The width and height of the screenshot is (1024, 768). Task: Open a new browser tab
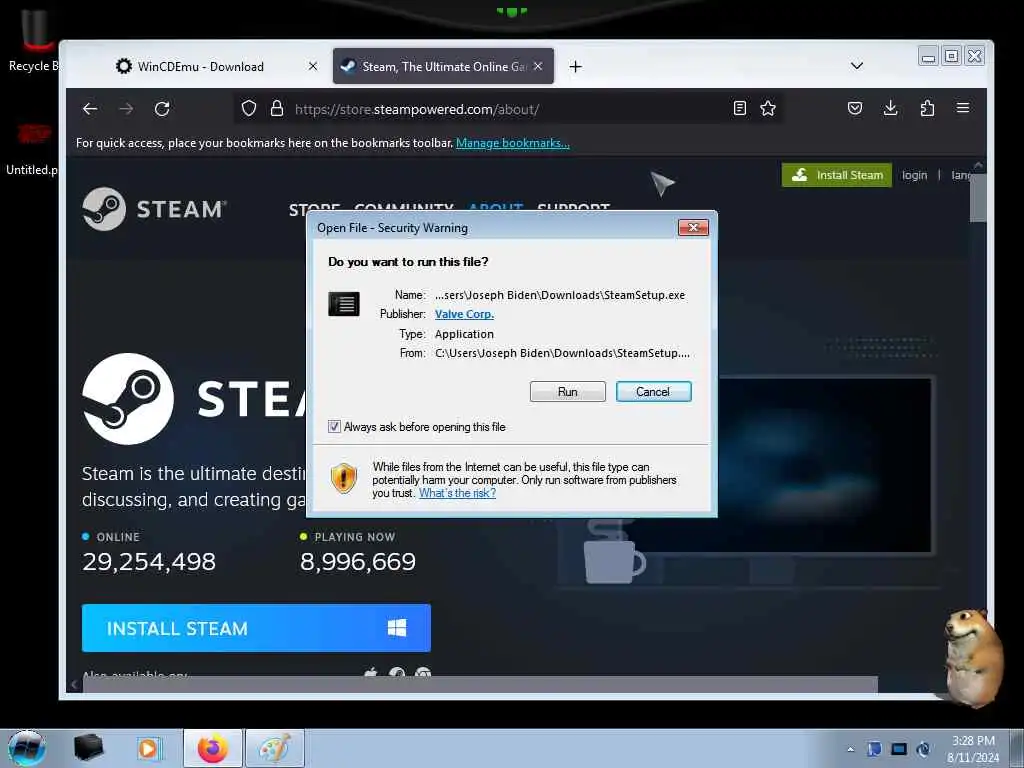pyautogui.click(x=575, y=67)
